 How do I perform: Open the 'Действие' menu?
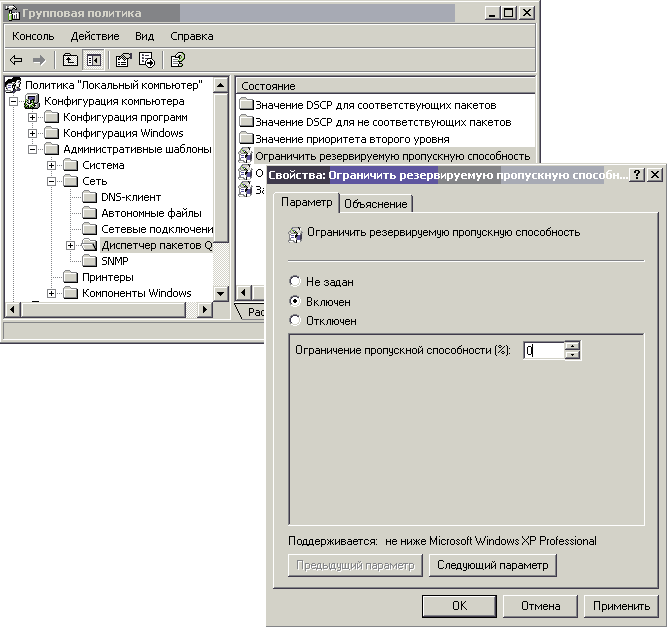(95, 36)
